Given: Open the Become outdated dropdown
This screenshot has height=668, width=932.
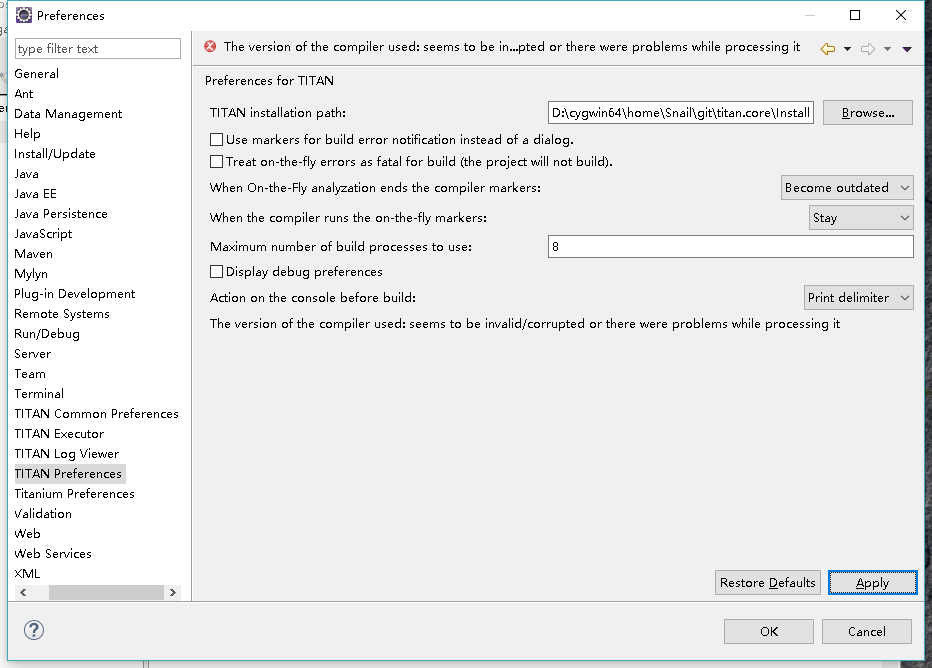Looking at the screenshot, I should [x=847, y=187].
